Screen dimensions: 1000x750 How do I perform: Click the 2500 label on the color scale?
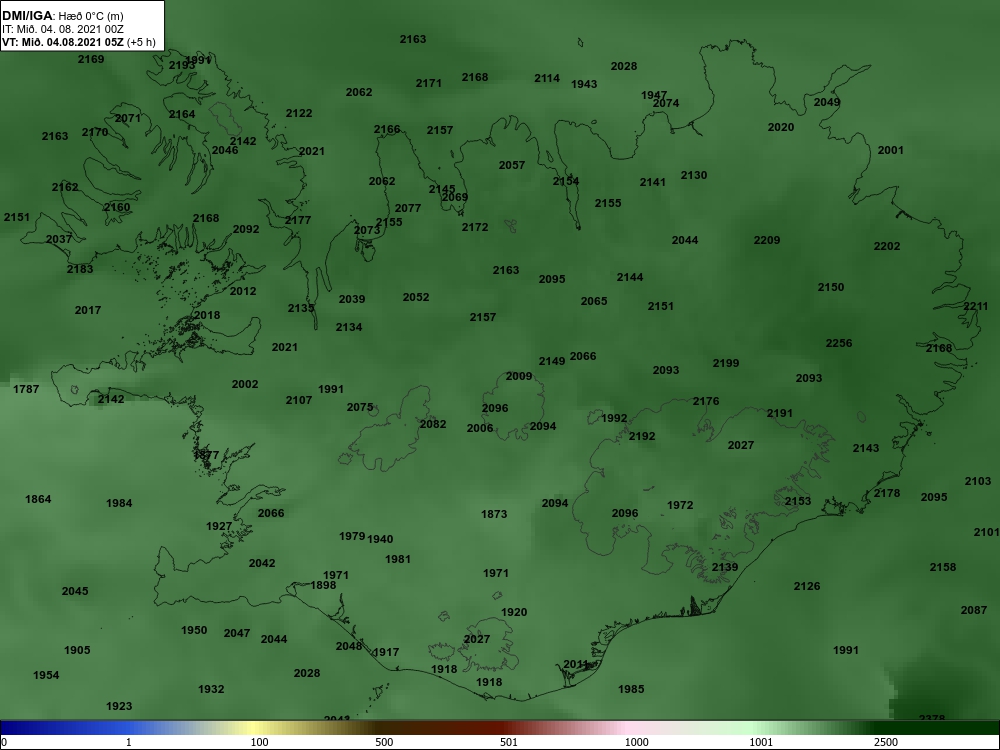pyautogui.click(x=886, y=742)
